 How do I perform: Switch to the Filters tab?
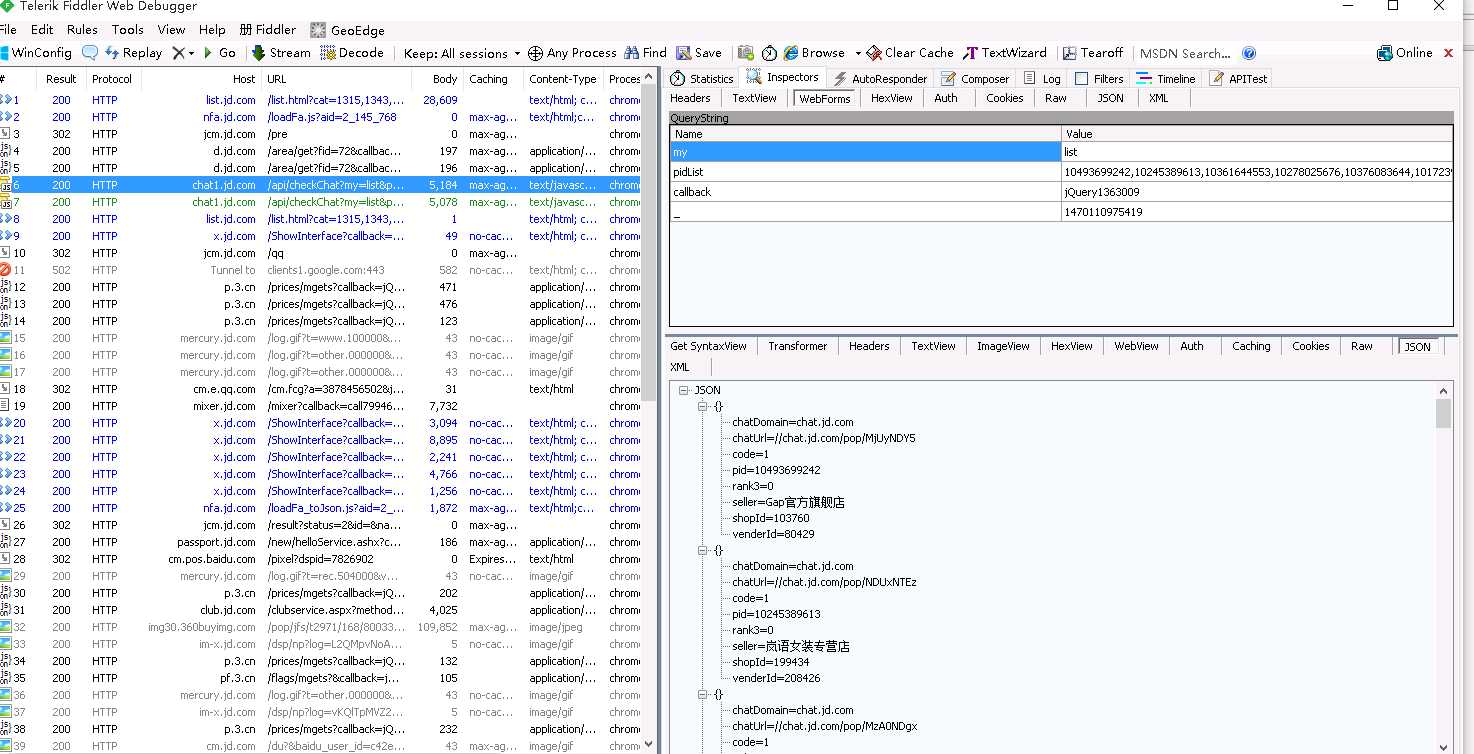1099,78
